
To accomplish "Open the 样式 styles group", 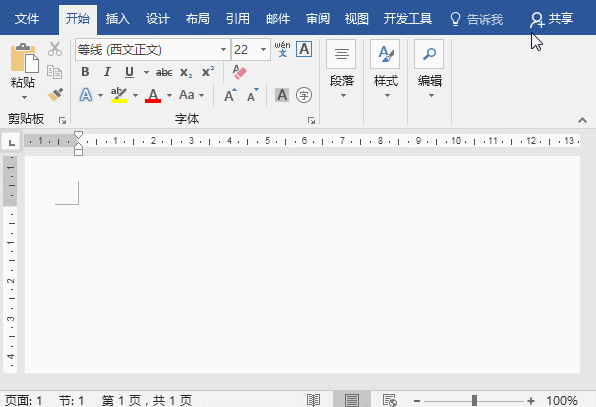I will pyautogui.click(x=385, y=70).
